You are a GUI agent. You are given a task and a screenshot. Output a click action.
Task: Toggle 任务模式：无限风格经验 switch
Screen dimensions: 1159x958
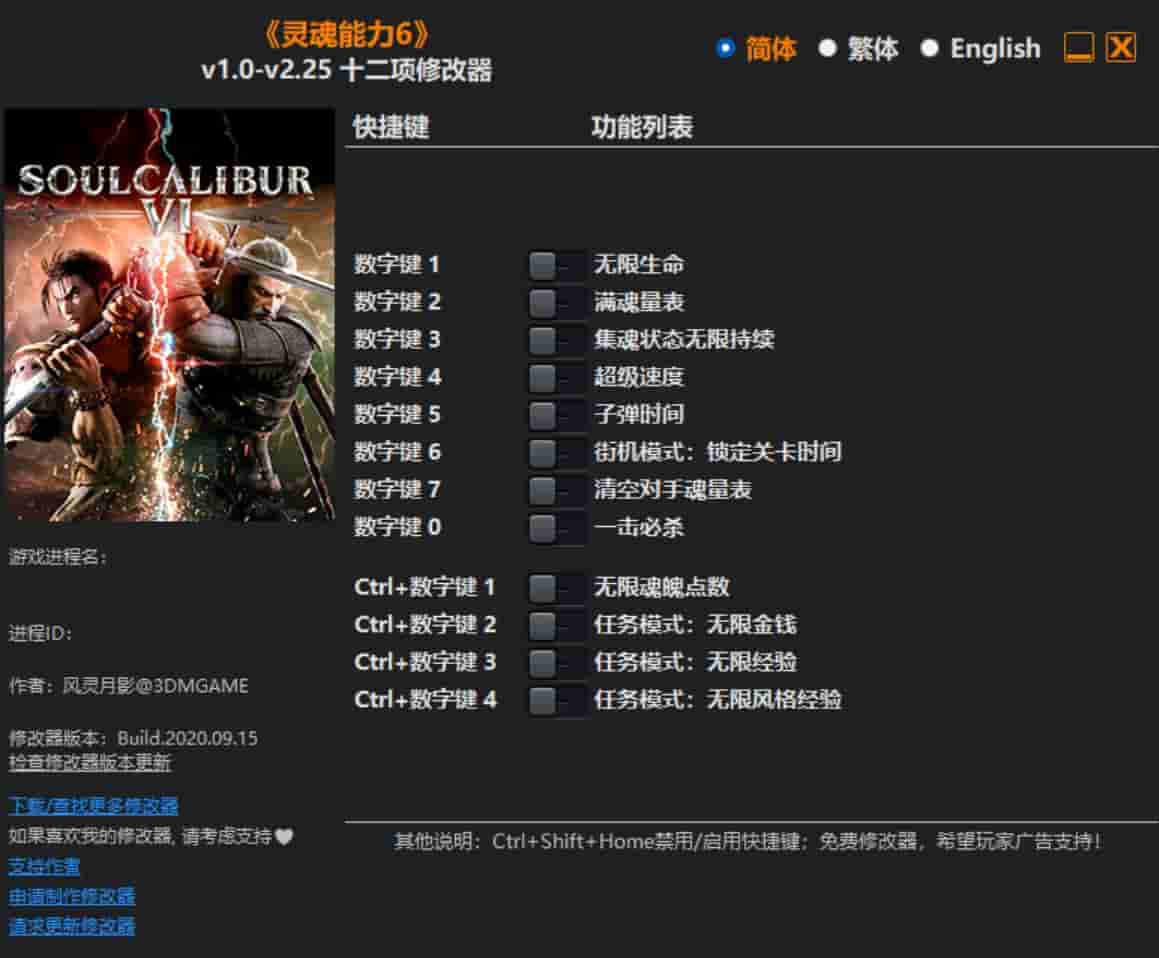coord(556,700)
